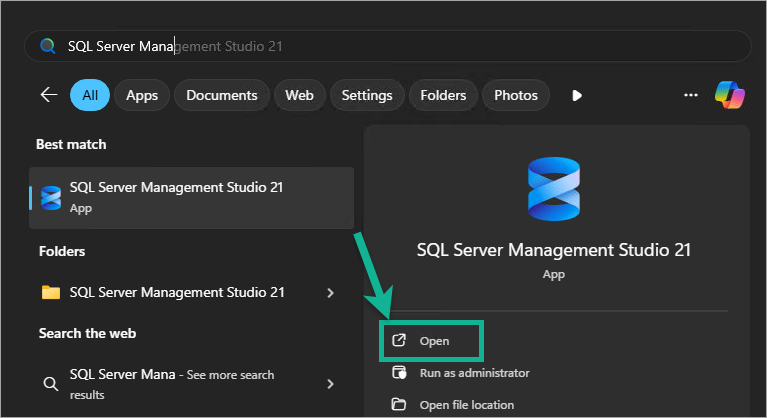Switch to the Documents filter
The width and height of the screenshot is (767, 418).
222,95
